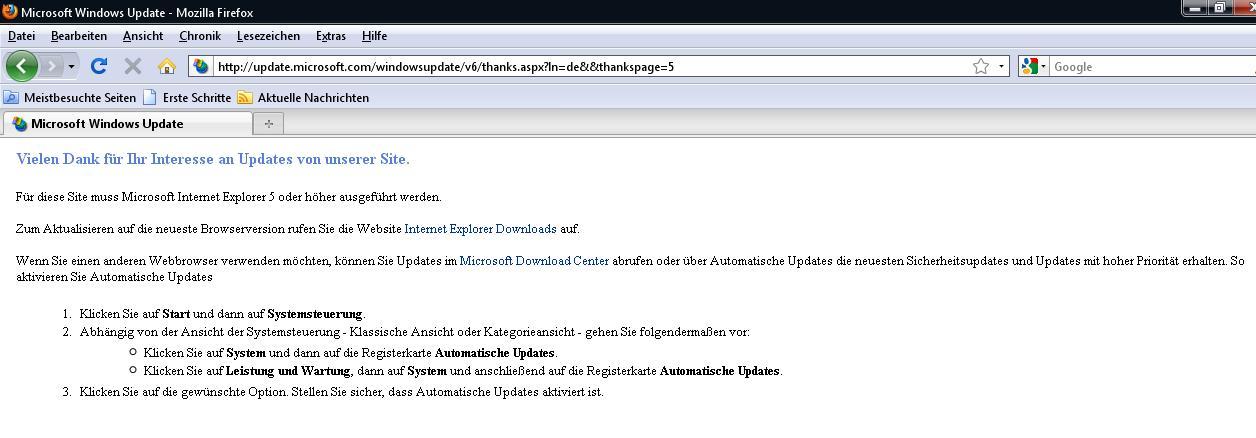Bookmark this page with the star
This screenshot has width=1256, height=438.
click(981, 66)
